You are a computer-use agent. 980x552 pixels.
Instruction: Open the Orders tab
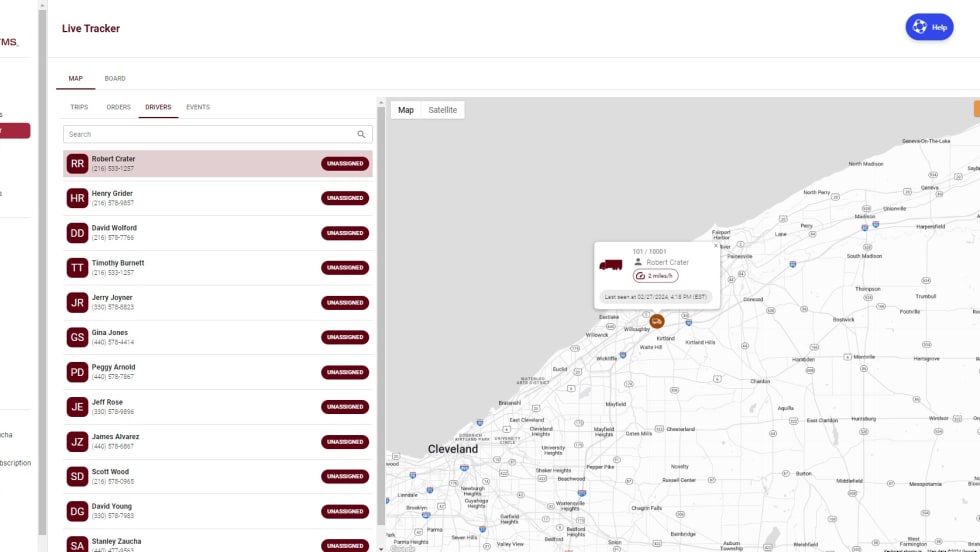[x=118, y=107]
